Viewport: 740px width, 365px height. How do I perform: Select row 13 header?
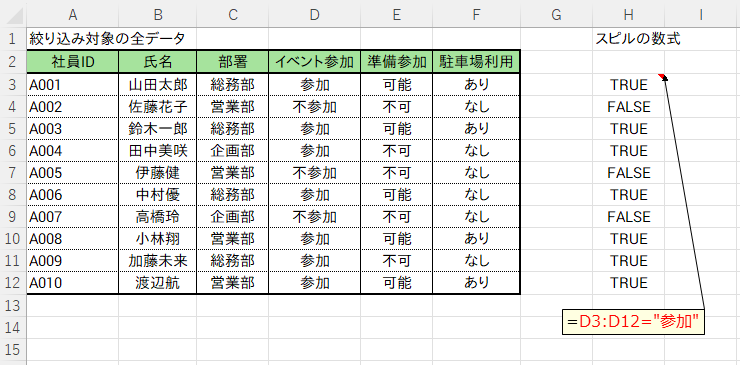pos(13,305)
